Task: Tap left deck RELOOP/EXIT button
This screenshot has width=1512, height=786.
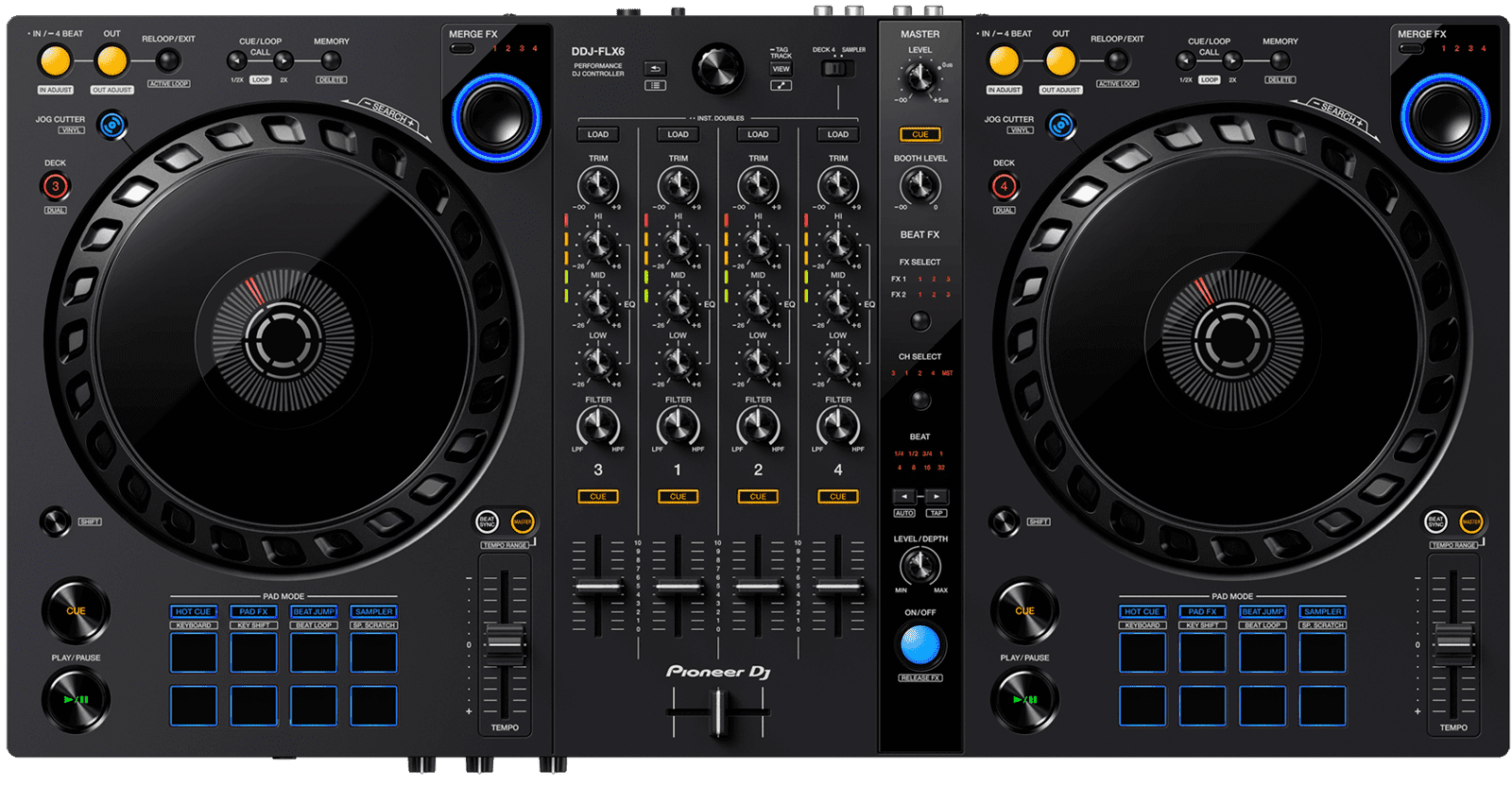Action: 167,61
